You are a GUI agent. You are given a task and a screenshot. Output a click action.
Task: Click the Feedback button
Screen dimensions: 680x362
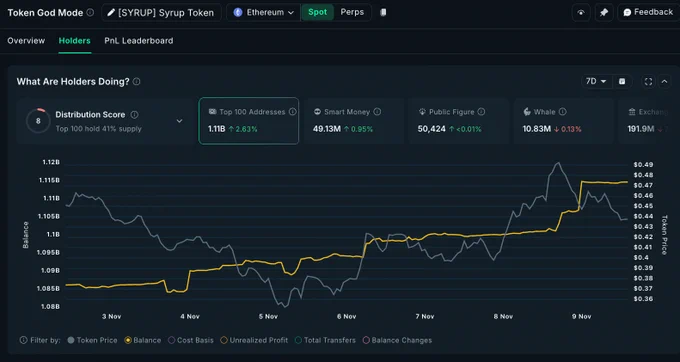click(648, 13)
